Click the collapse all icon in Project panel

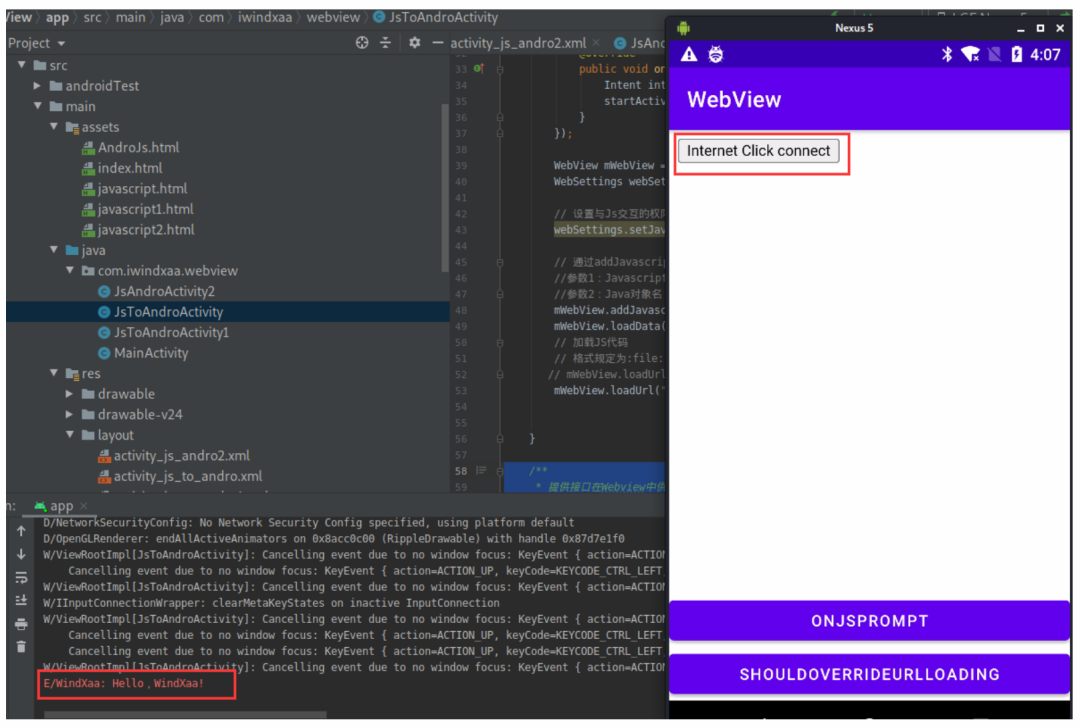click(385, 43)
